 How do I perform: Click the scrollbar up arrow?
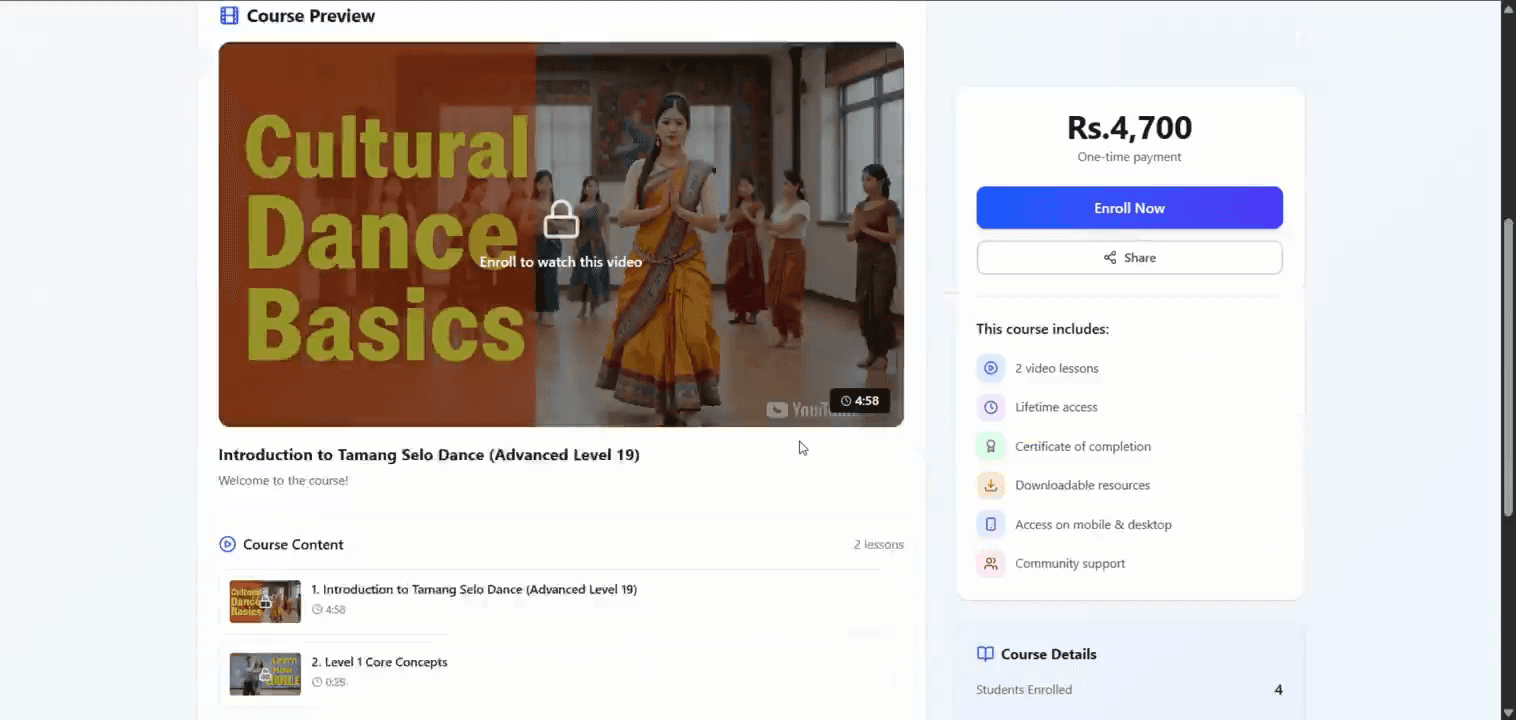click(1509, 8)
